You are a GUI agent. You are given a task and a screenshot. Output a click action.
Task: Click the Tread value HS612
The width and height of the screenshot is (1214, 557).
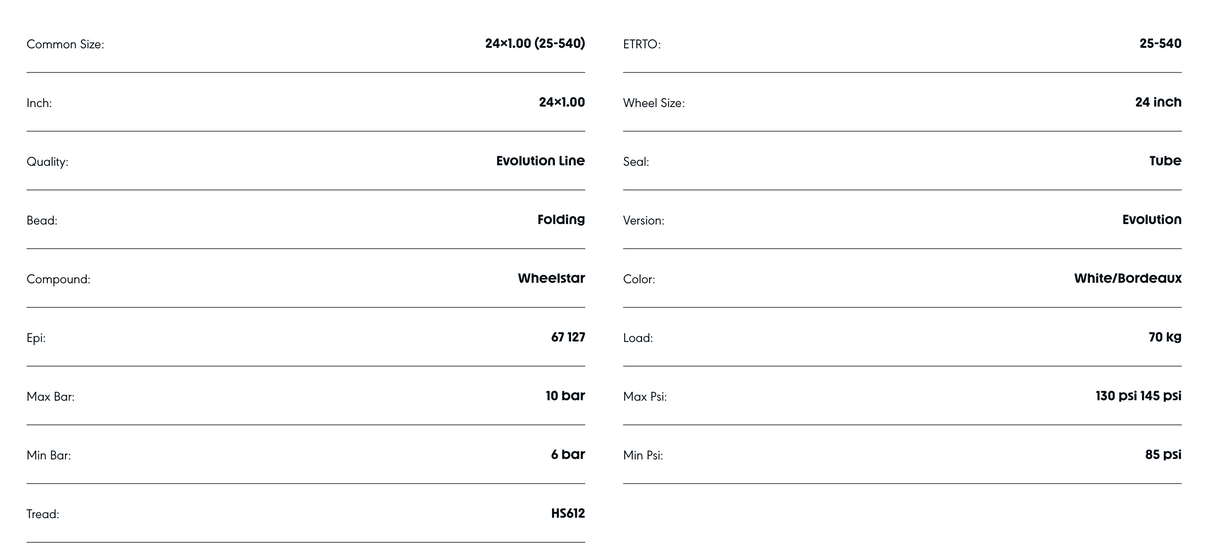568,514
